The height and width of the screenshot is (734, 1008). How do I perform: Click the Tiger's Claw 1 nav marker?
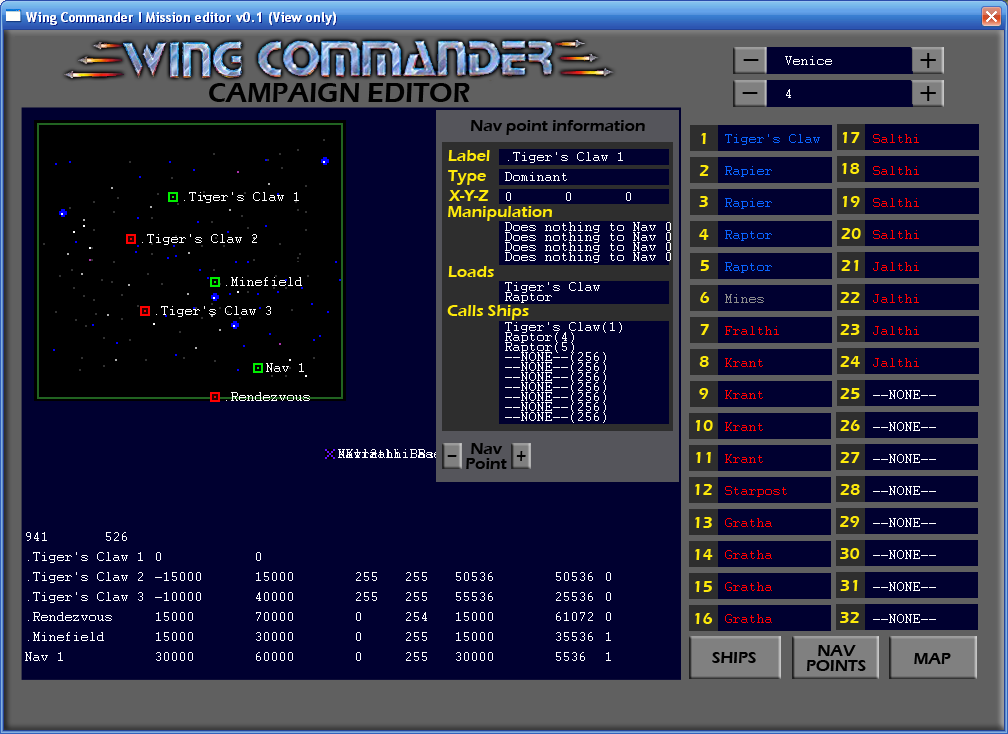[x=173, y=197]
